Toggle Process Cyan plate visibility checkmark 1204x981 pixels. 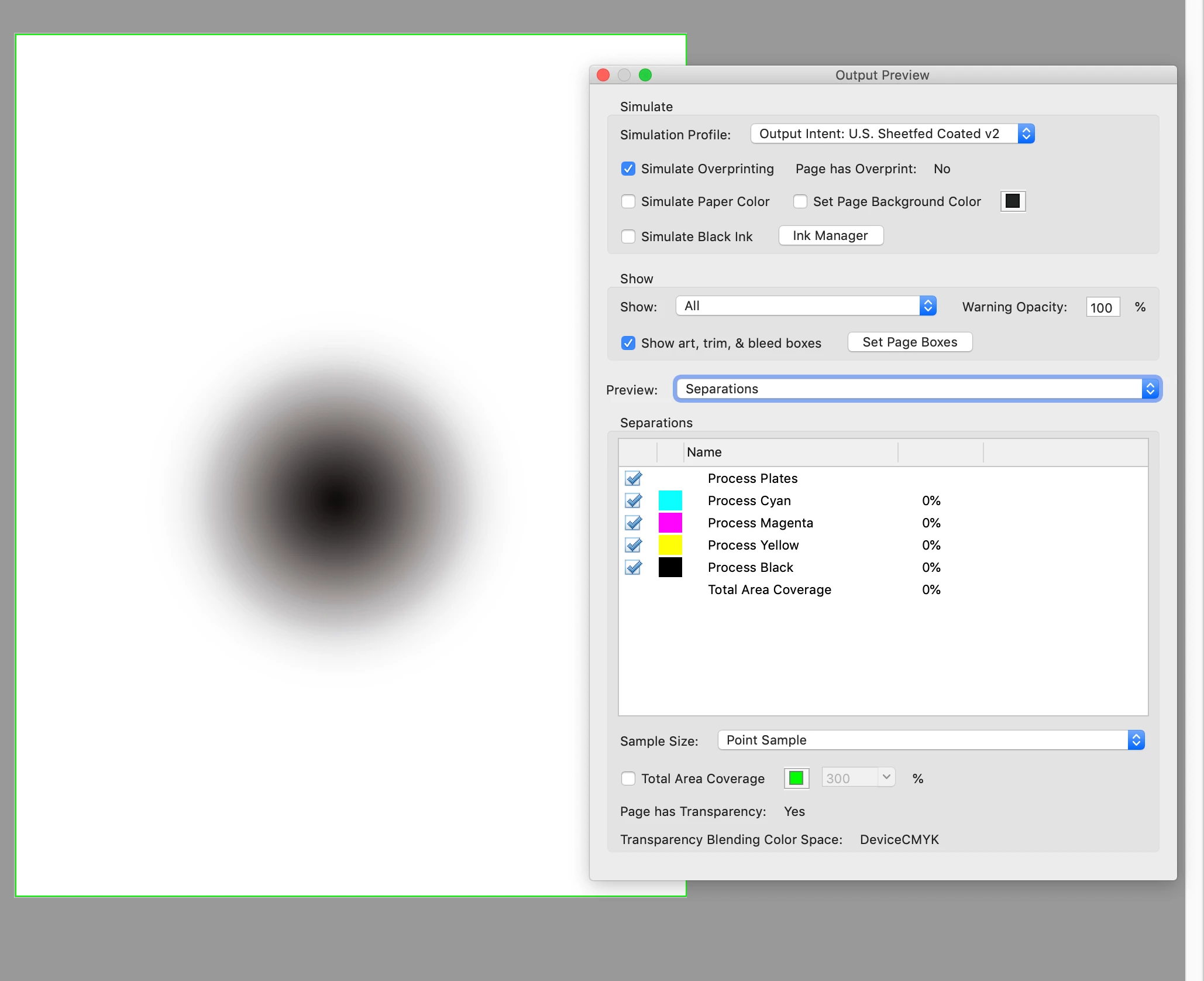click(x=633, y=501)
